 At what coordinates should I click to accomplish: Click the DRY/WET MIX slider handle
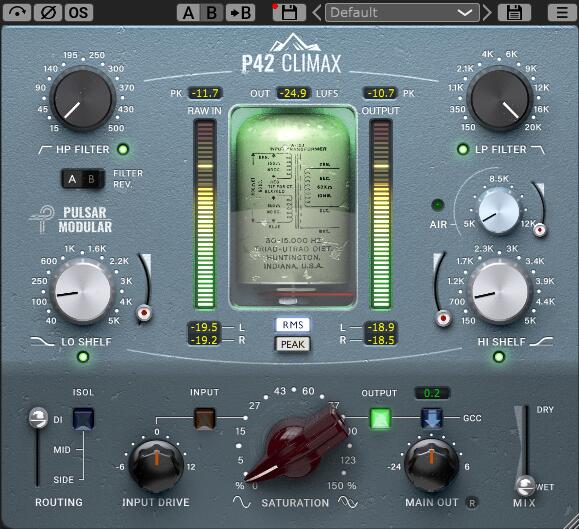click(524, 485)
